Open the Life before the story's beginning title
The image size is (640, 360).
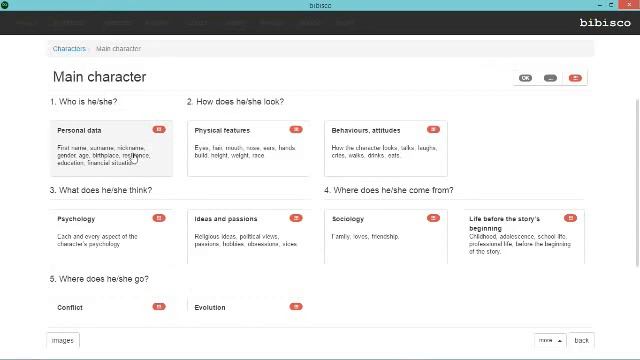pos(504,224)
